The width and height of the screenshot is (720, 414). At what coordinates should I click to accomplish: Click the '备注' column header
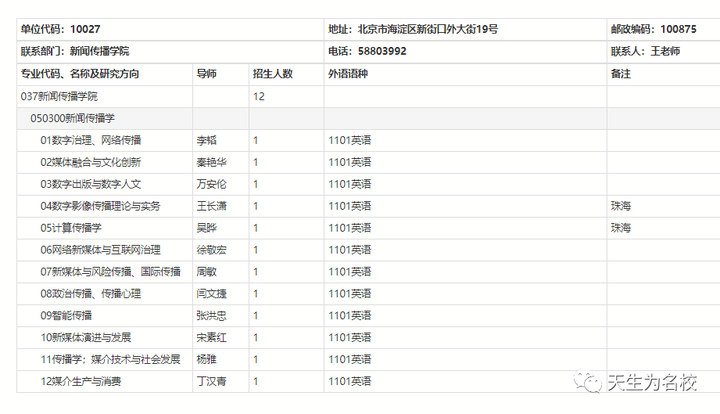pyautogui.click(x=620, y=74)
